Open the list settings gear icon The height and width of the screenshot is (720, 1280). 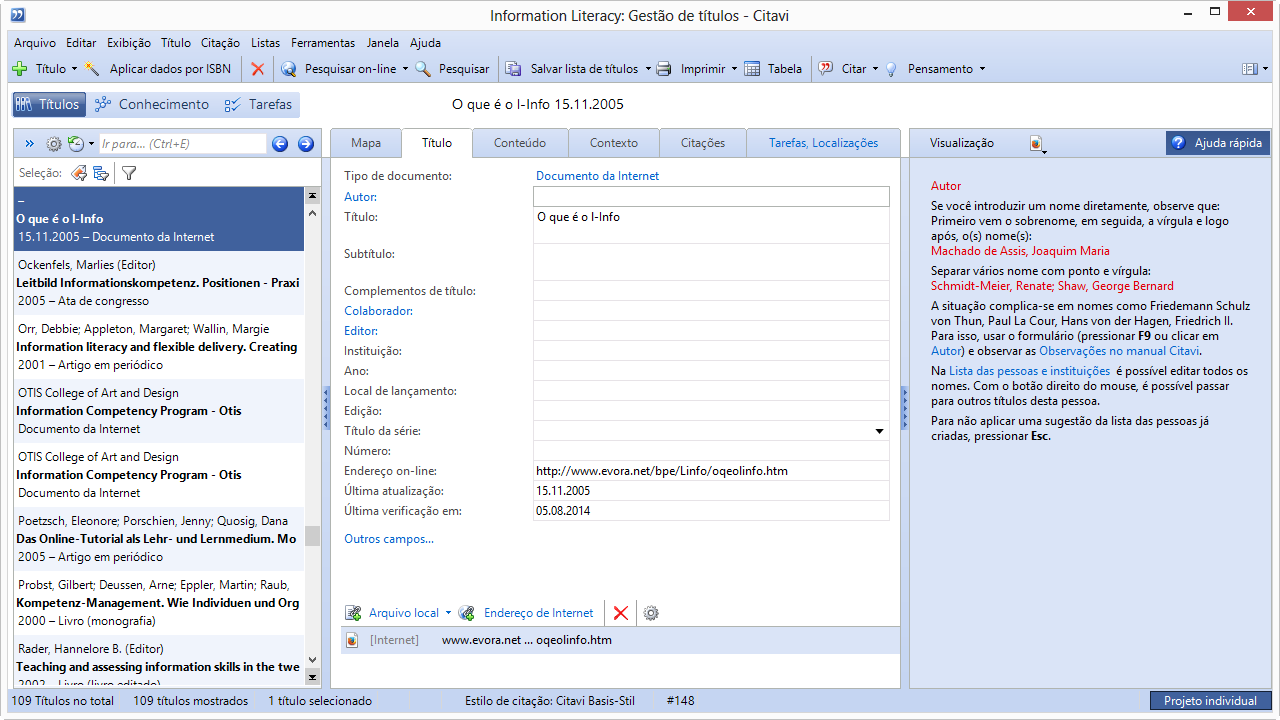click(54, 144)
